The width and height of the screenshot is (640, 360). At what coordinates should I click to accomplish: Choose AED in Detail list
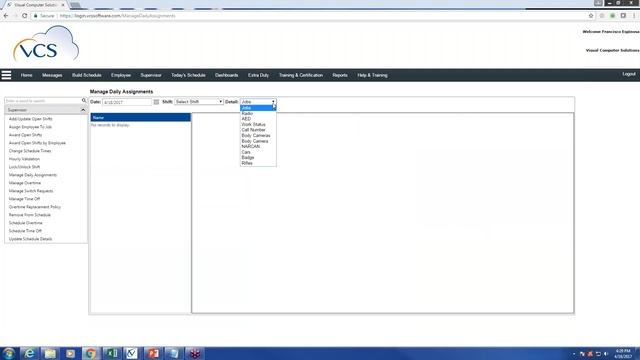tap(258, 119)
